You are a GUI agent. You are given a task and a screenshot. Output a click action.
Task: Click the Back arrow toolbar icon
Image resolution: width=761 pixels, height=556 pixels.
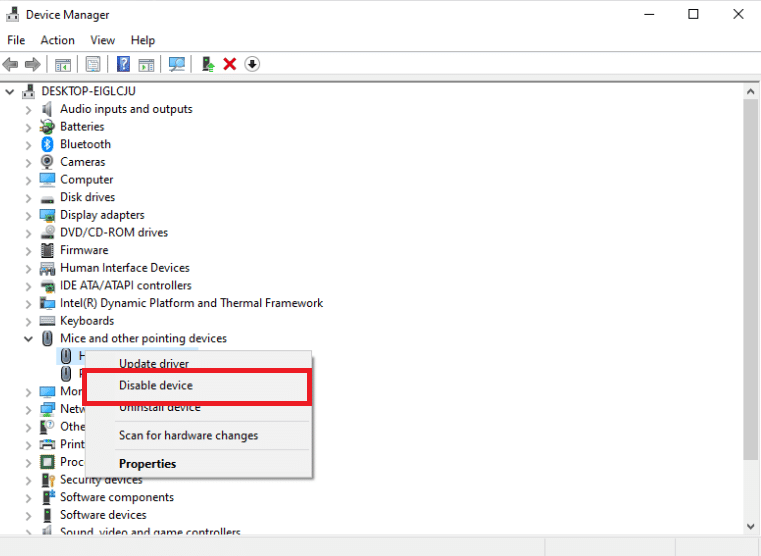(10, 64)
